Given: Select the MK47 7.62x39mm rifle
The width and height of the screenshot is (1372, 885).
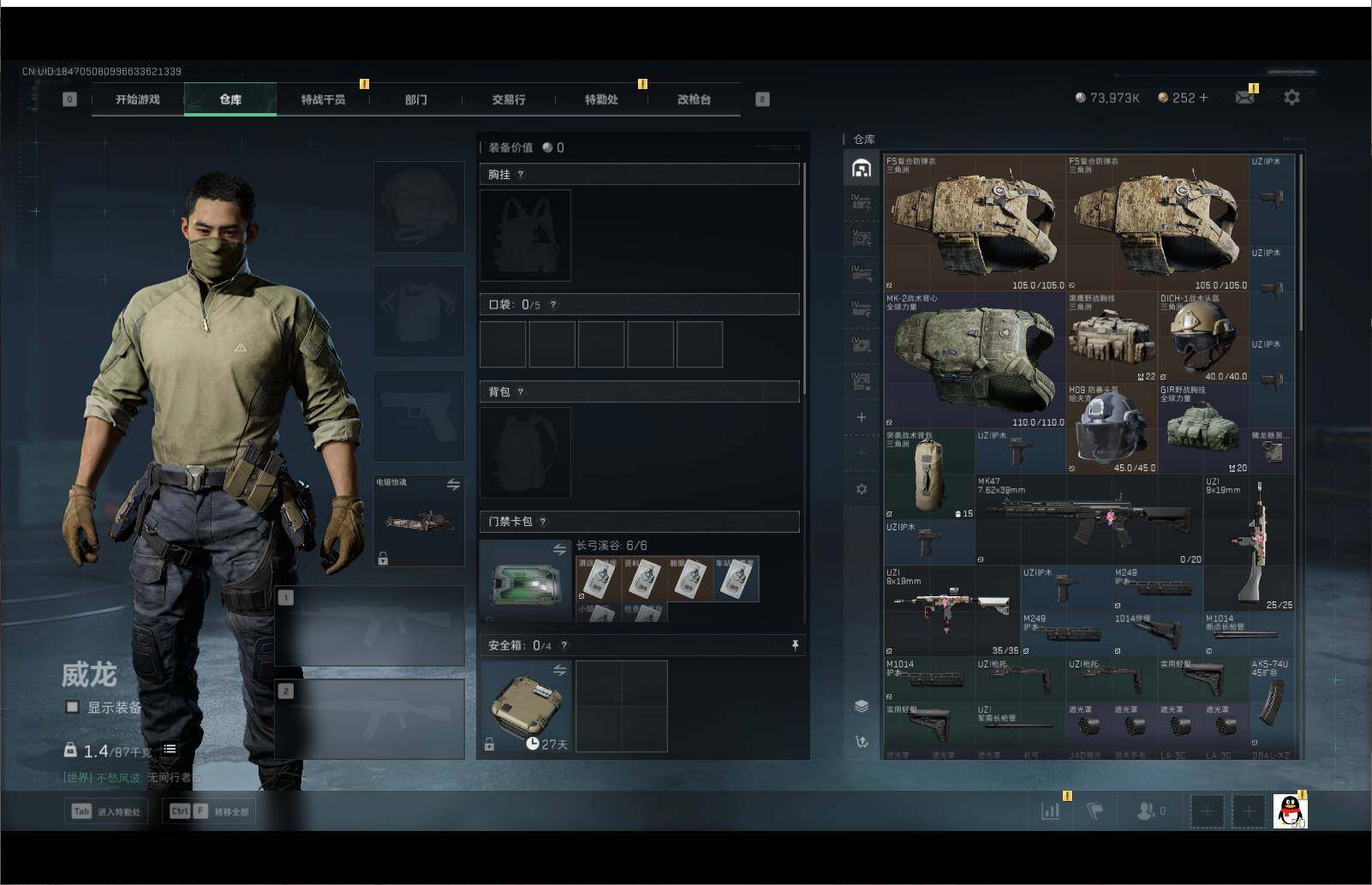Looking at the screenshot, I should point(1089,520).
